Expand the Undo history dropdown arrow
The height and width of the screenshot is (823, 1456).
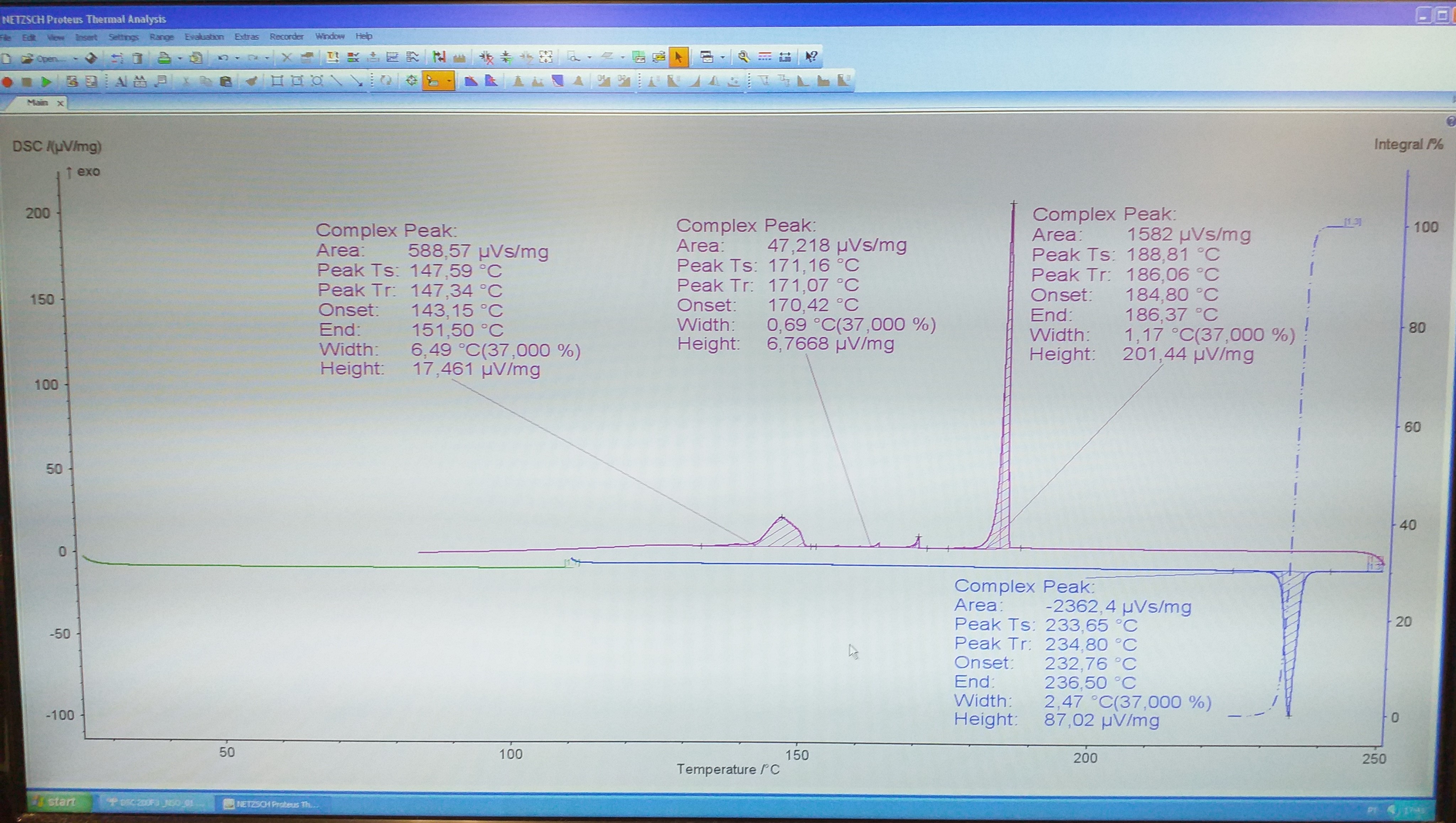(237, 58)
